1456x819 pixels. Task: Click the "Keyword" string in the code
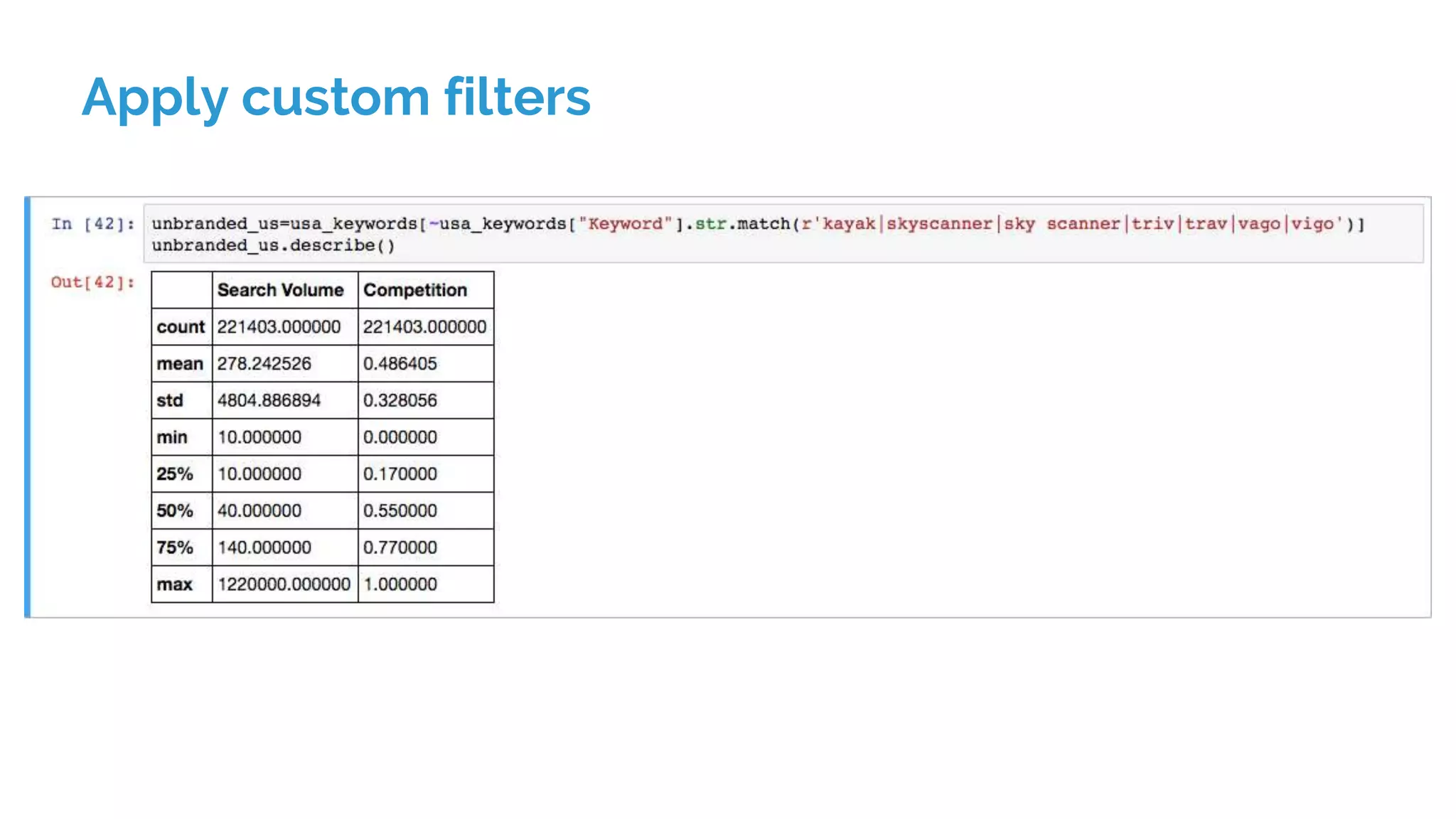coord(626,224)
